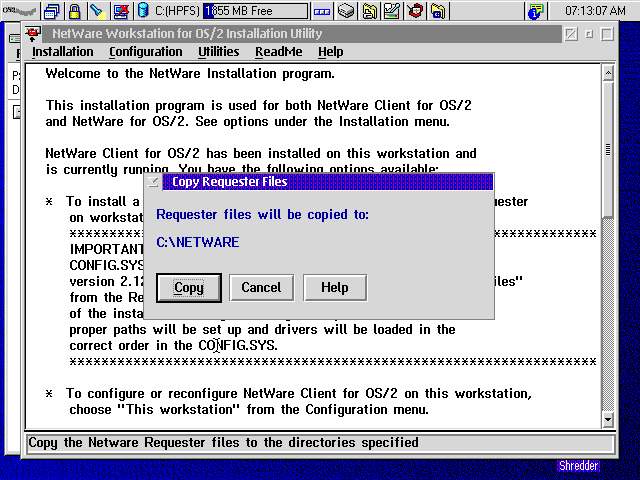Open the folder with documents icon in tray

pos(369,11)
